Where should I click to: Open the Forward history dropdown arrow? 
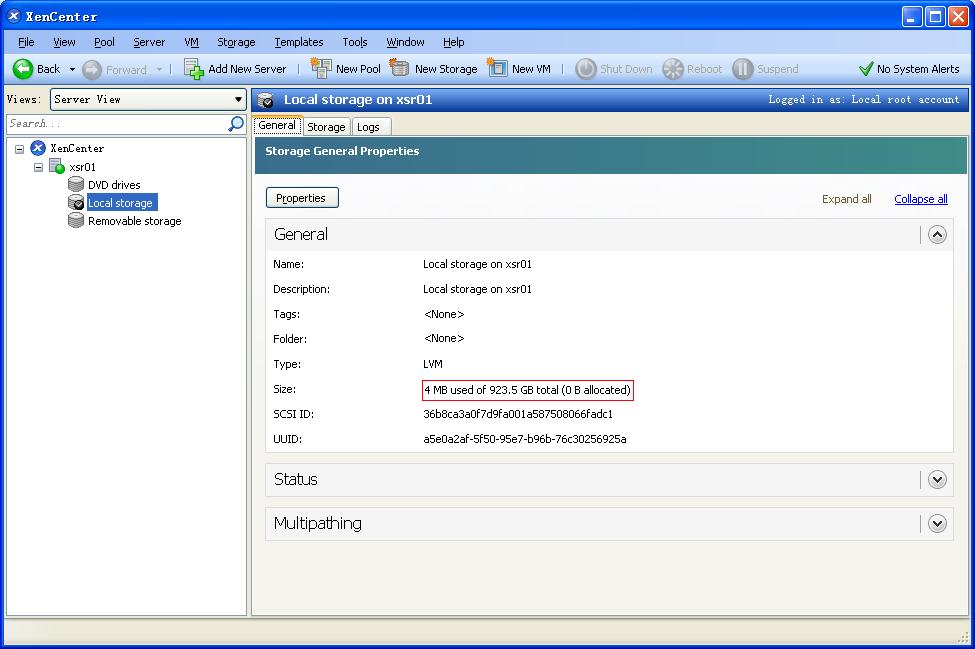tap(159, 69)
